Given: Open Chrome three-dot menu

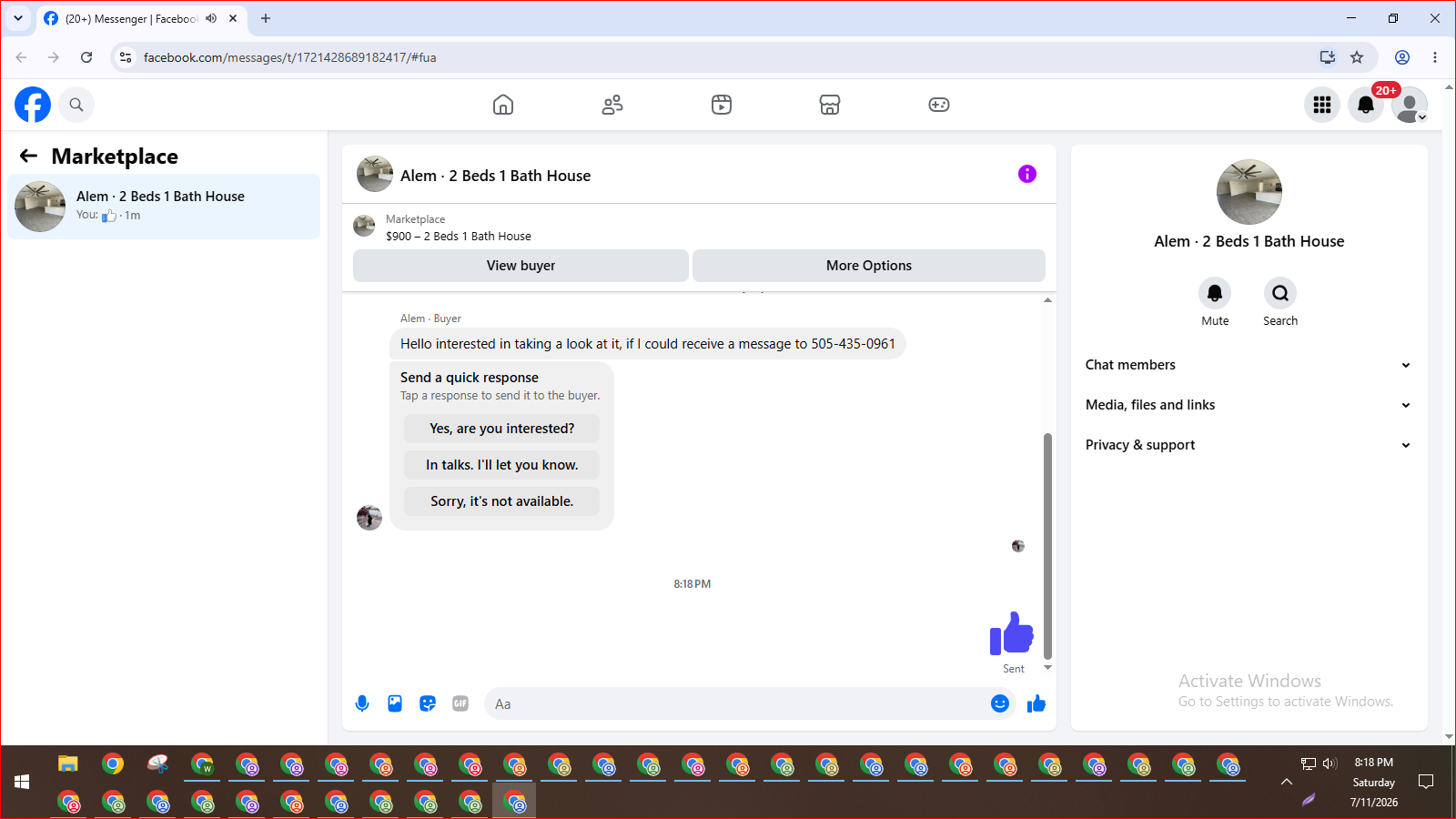Looking at the screenshot, I should pos(1435,57).
